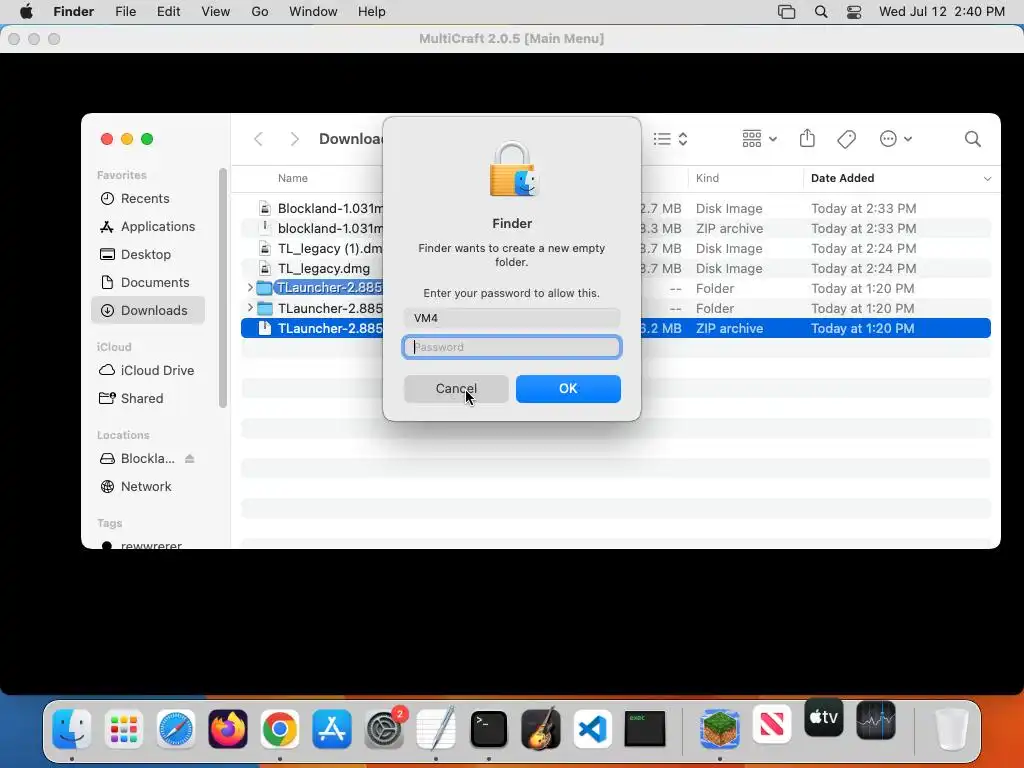Select the blockland-1.031m ZIP archive file

pos(616,229)
